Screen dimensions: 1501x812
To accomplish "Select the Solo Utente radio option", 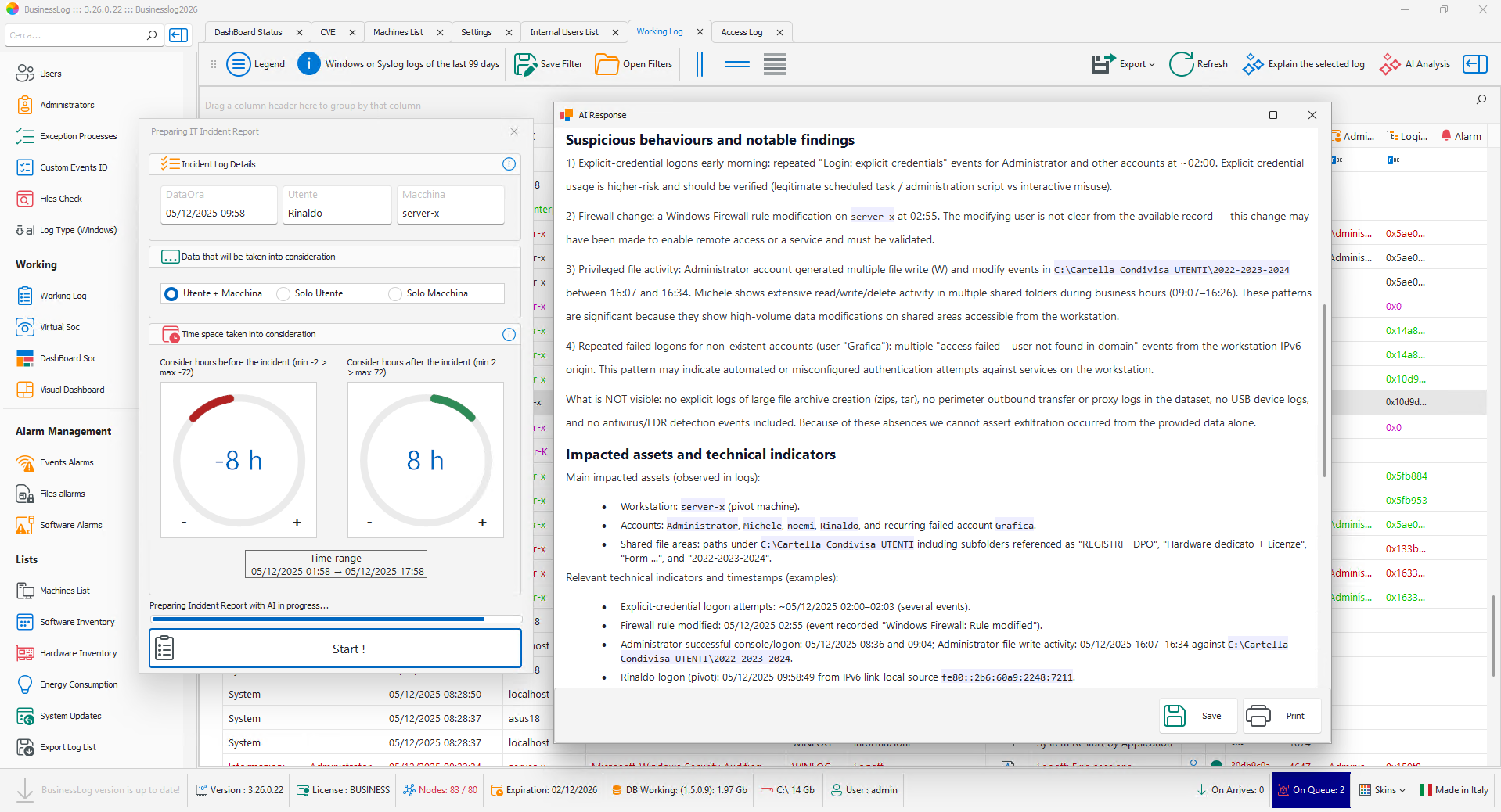I will click(x=283, y=293).
